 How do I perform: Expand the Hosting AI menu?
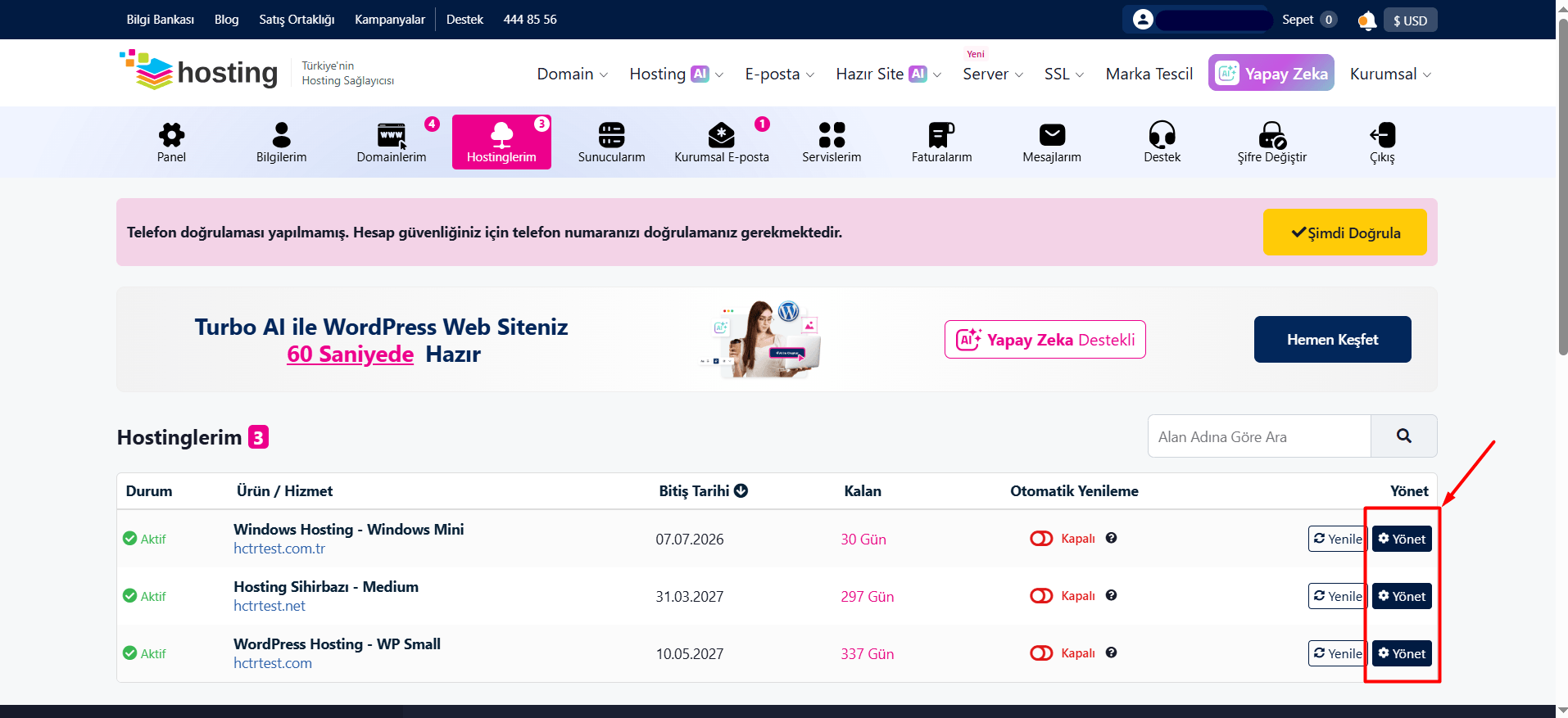(676, 74)
